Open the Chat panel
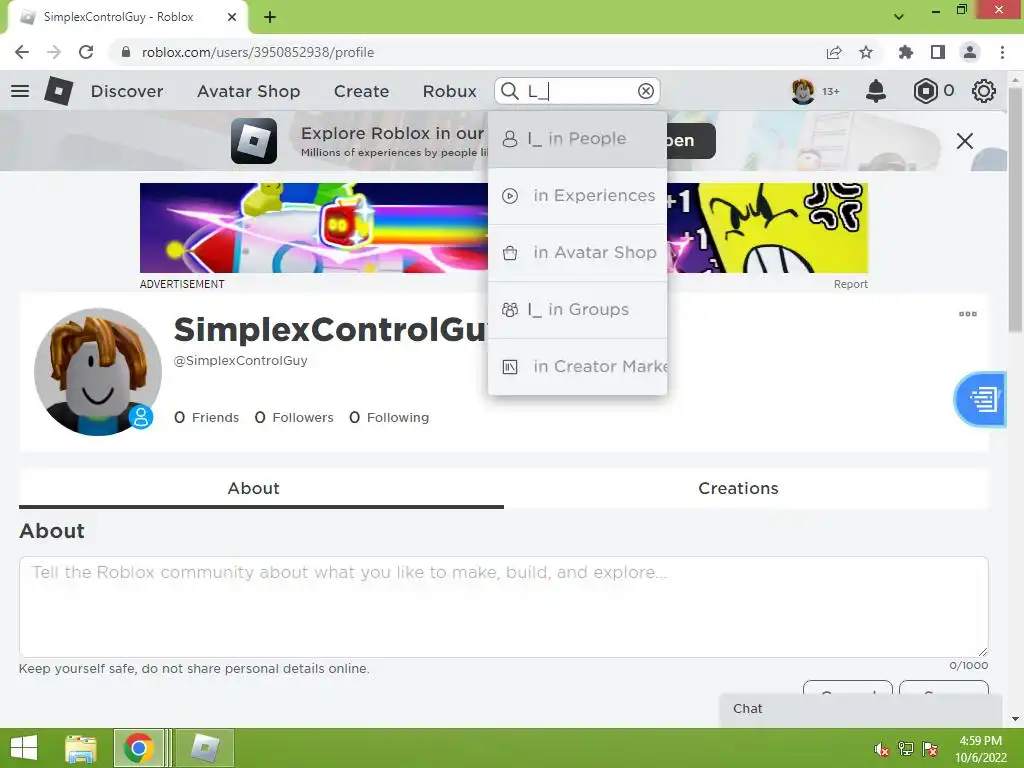 click(x=861, y=709)
